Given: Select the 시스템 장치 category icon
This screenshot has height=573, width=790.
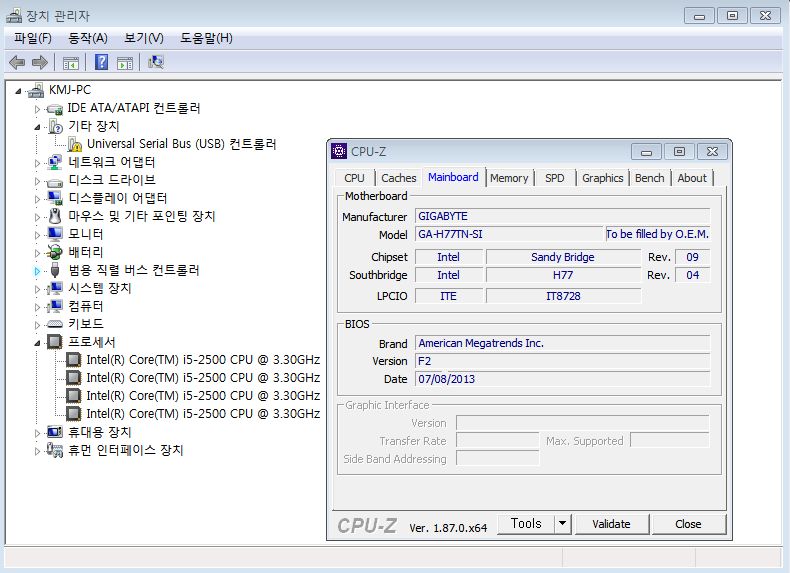Looking at the screenshot, I should pos(54,288).
